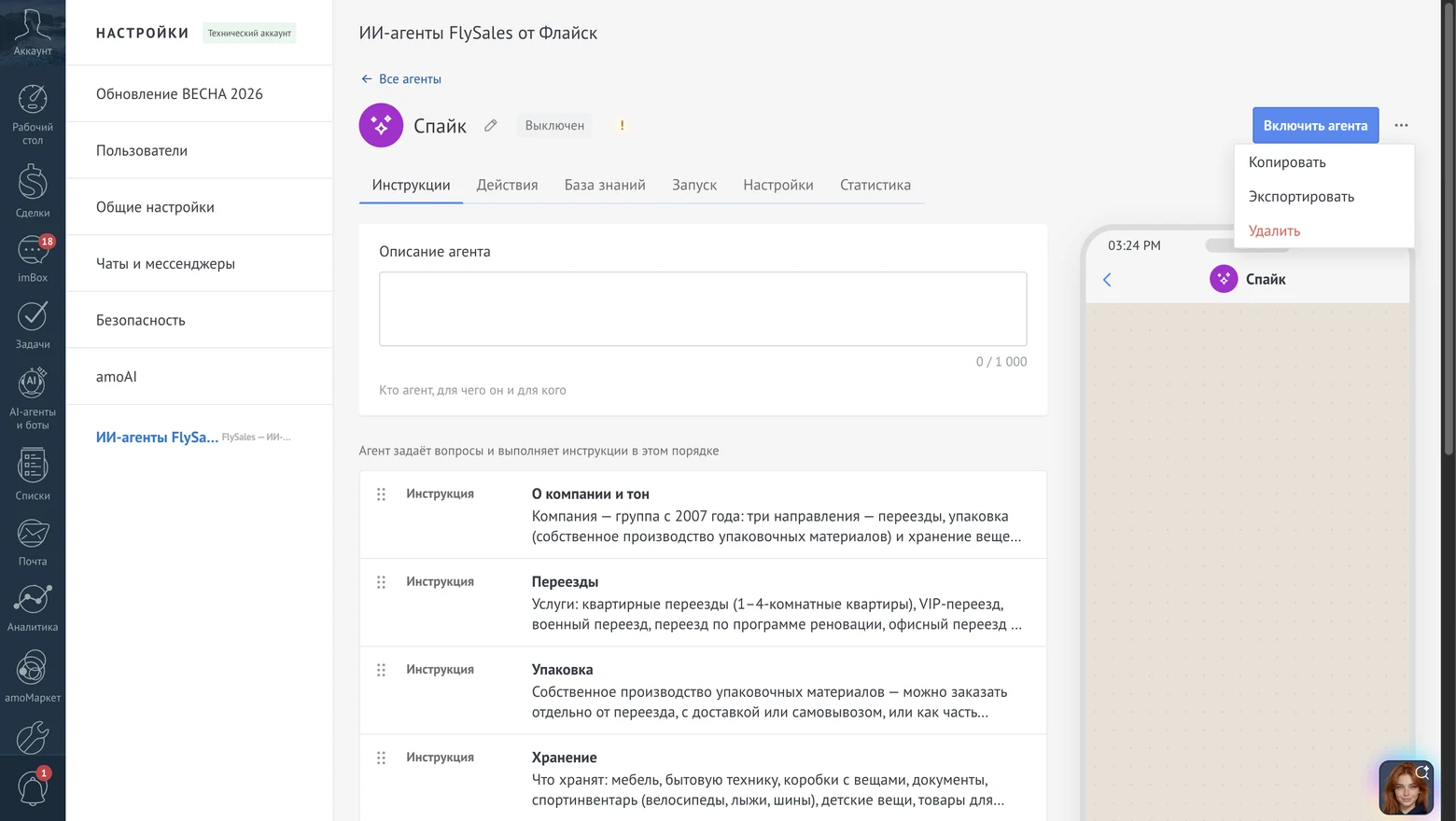The image size is (1456, 821).
Task: Open AI-агенты и боты section
Action: click(33, 398)
